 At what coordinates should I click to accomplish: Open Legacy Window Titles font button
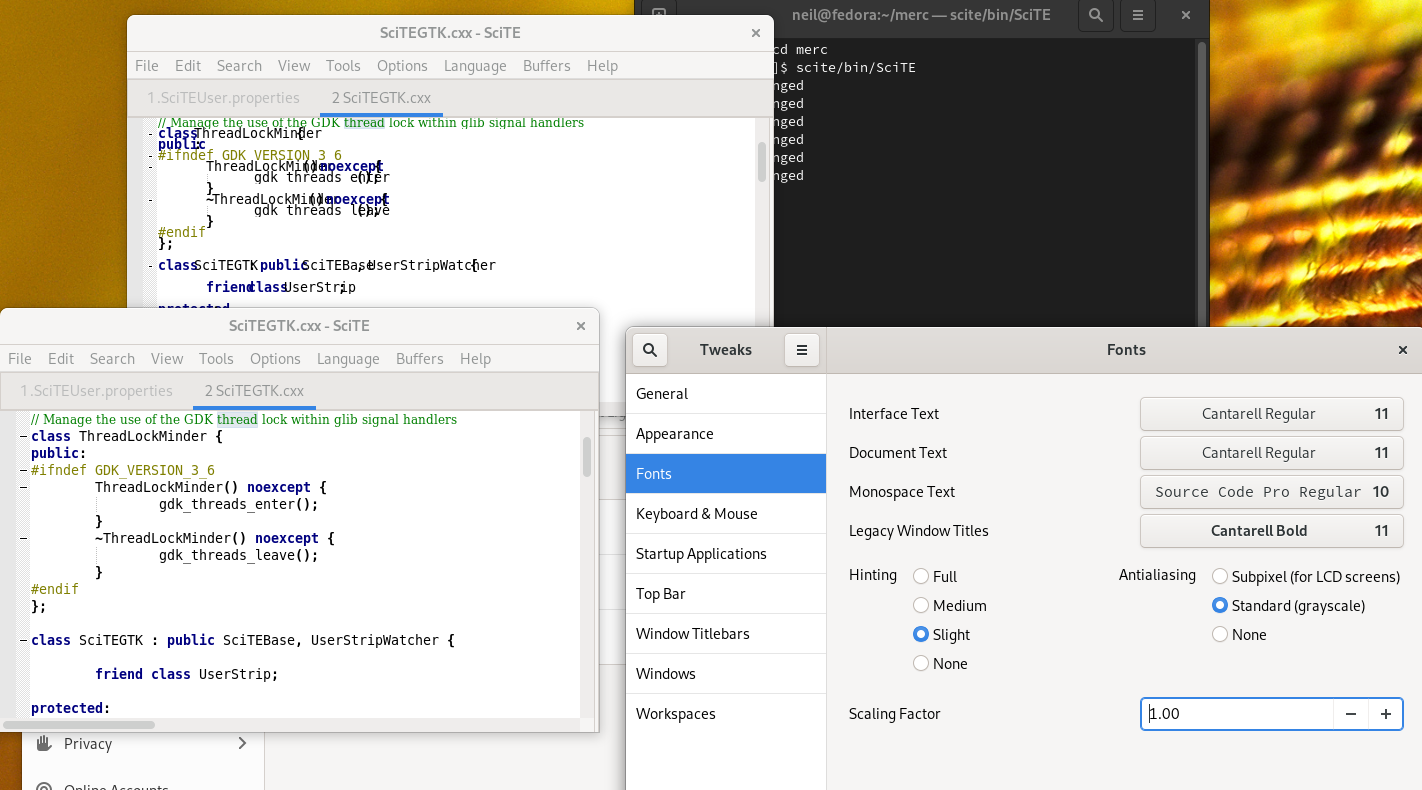pos(1271,531)
